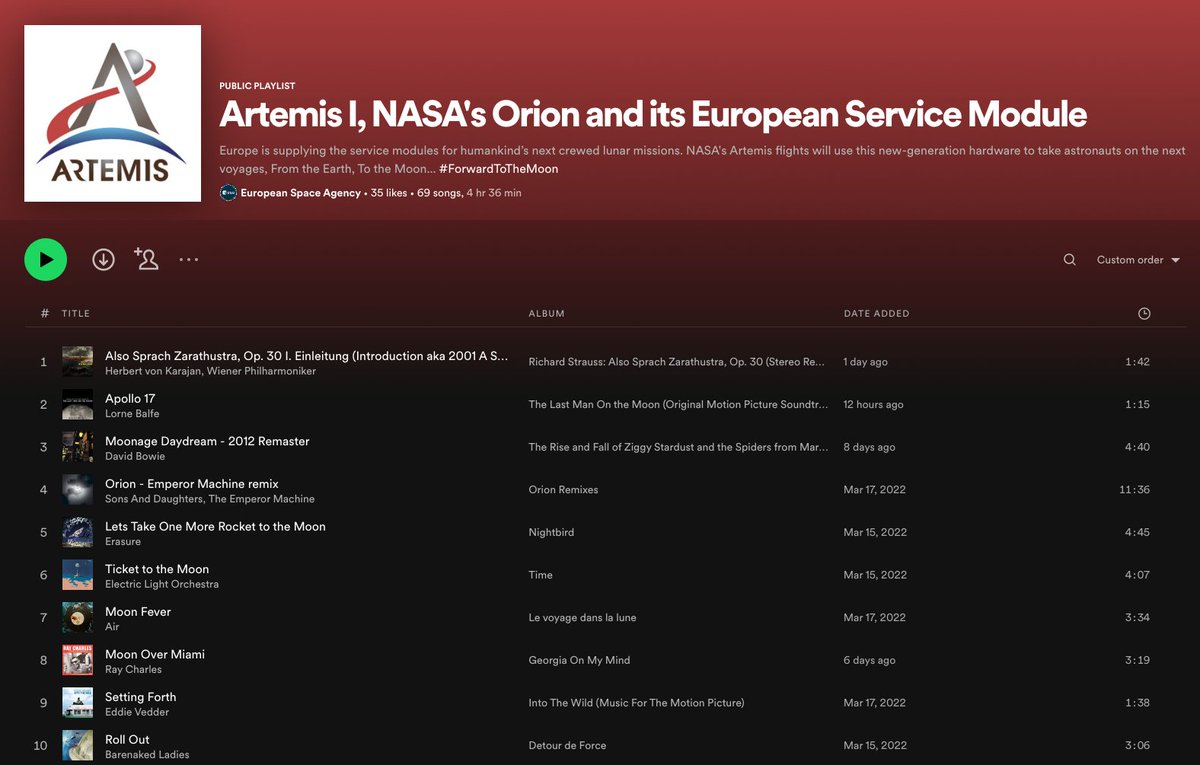
Task: Select the Roll Out track title
Action: (127, 740)
